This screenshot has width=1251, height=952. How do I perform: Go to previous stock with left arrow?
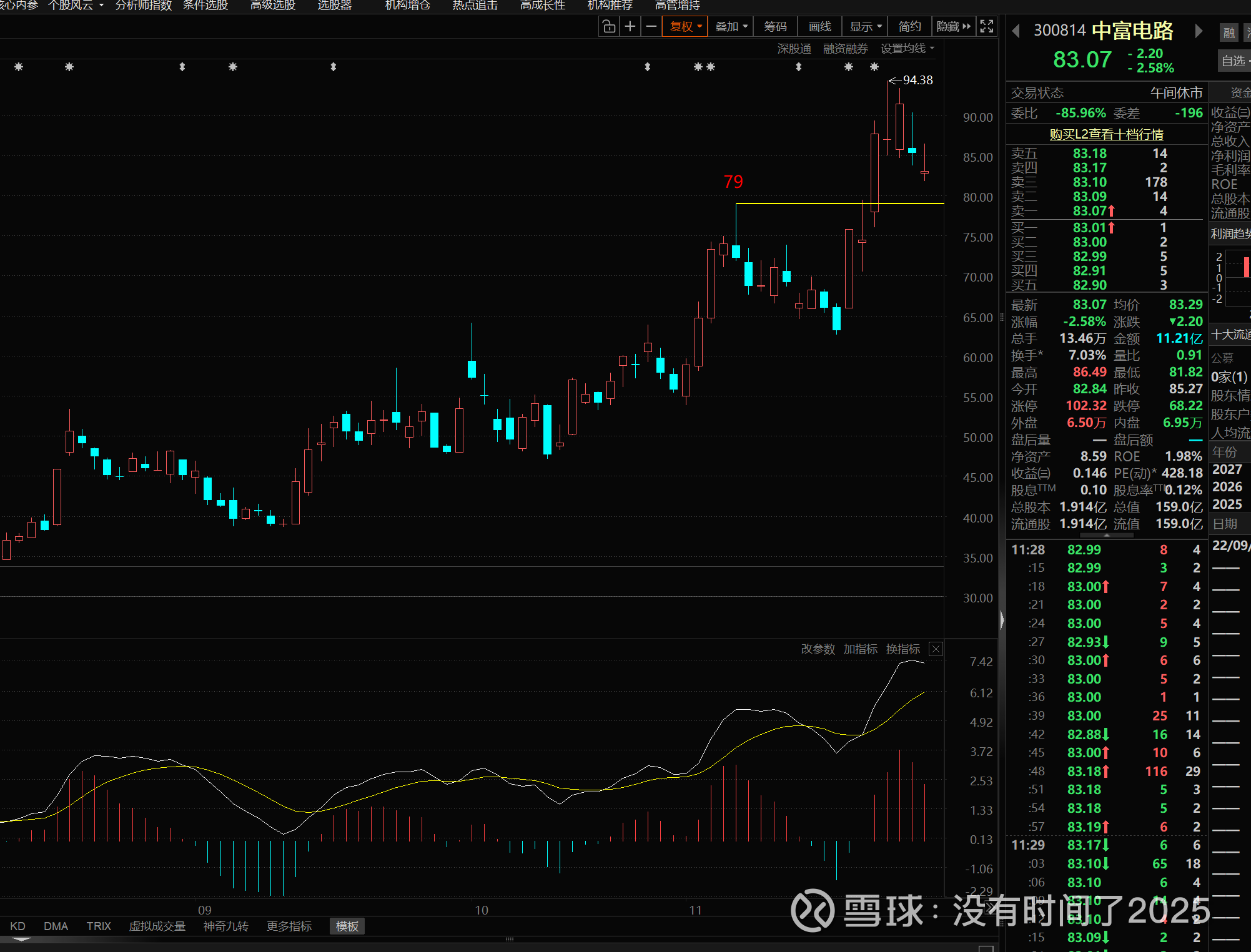coord(1016,31)
